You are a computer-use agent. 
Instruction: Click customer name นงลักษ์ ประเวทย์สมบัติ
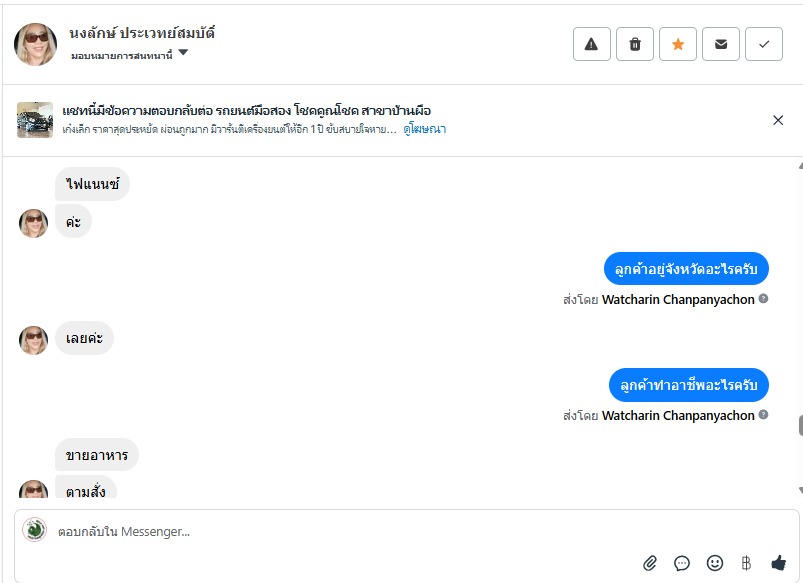point(142,33)
